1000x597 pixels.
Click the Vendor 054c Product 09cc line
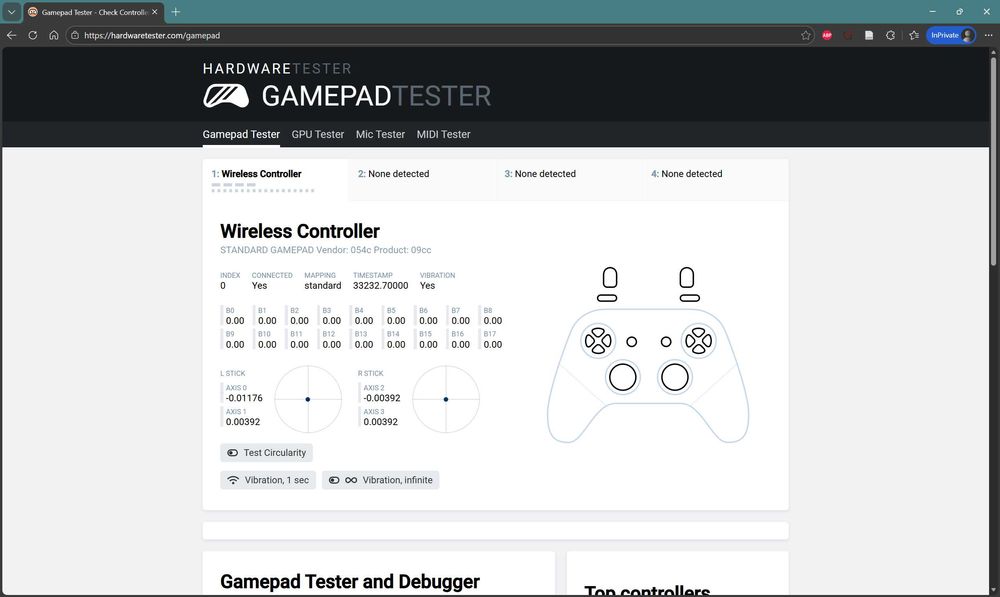325,250
